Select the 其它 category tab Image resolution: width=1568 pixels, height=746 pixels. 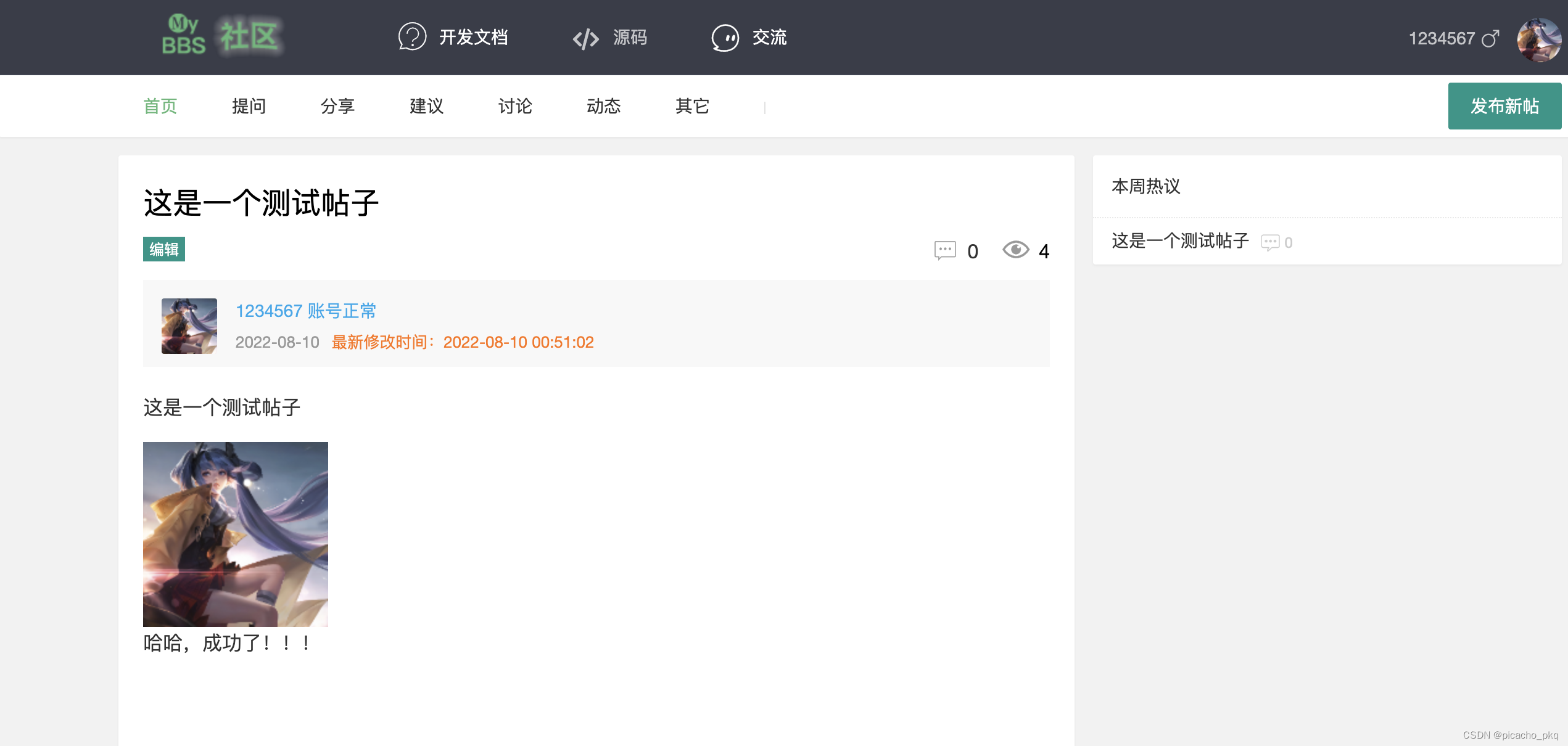click(x=692, y=106)
